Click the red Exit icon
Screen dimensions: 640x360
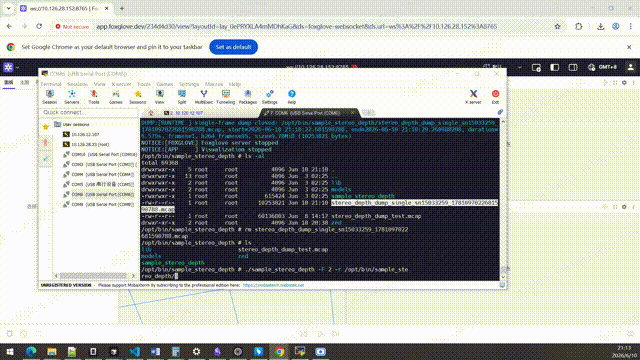tap(495, 97)
